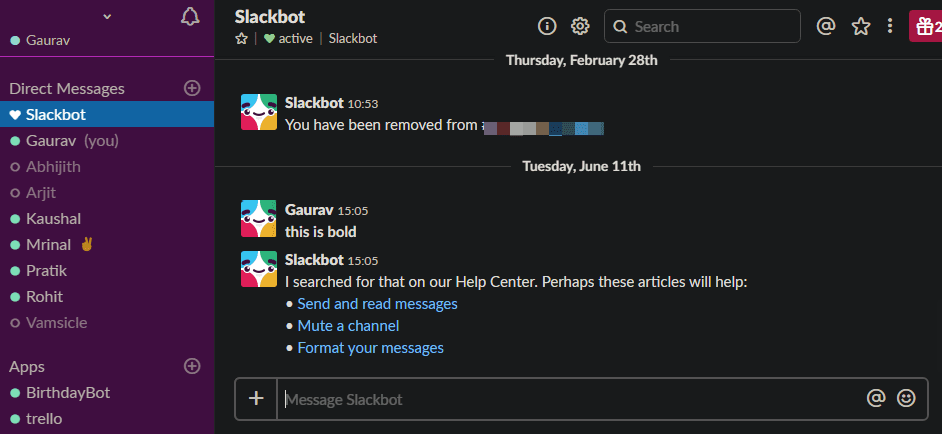This screenshot has height=434, width=942.
Task: Click Gaurav sender name at 15:05
Action: 309,210
